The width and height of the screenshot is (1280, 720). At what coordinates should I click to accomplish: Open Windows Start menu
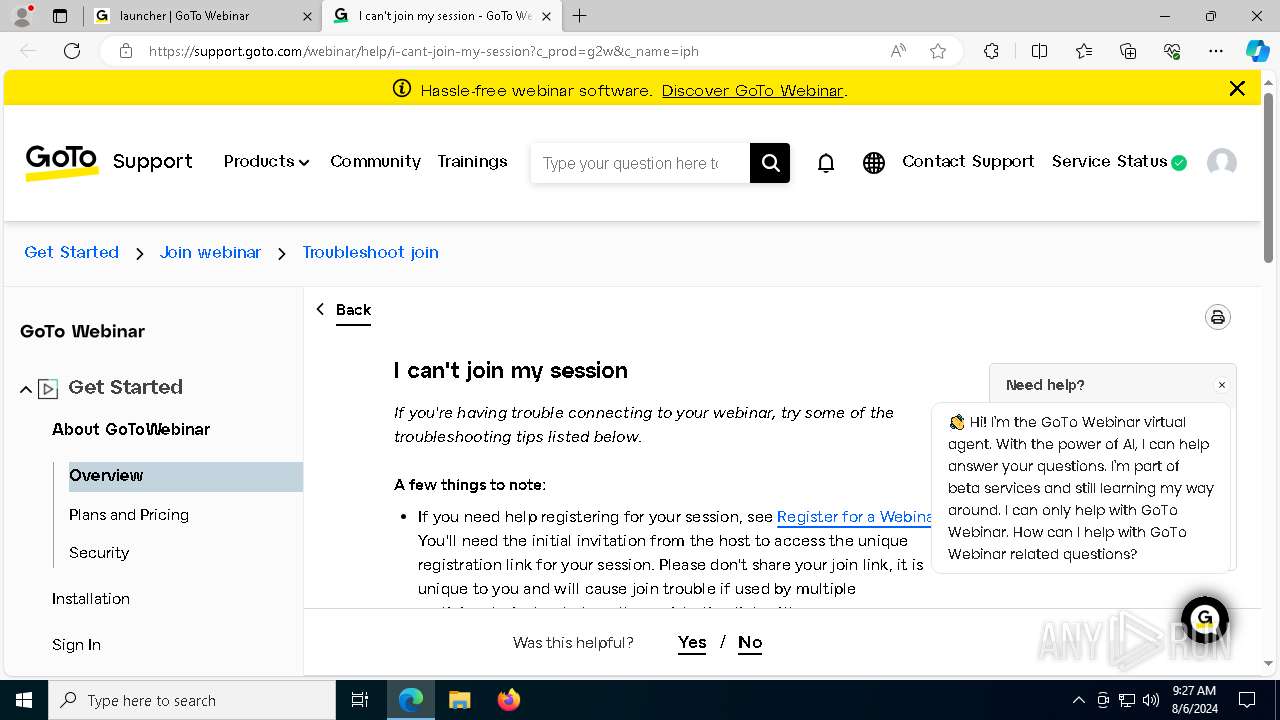click(x=24, y=700)
